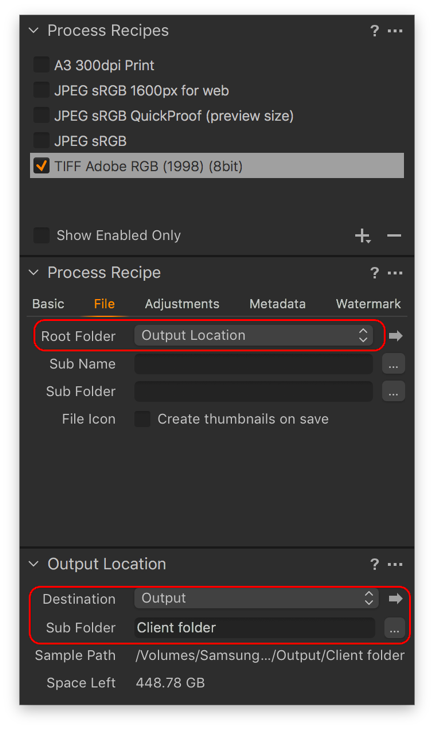Click arrow icon next to Destination
Image resolution: width=434 pixels, height=729 pixels.
[396, 598]
